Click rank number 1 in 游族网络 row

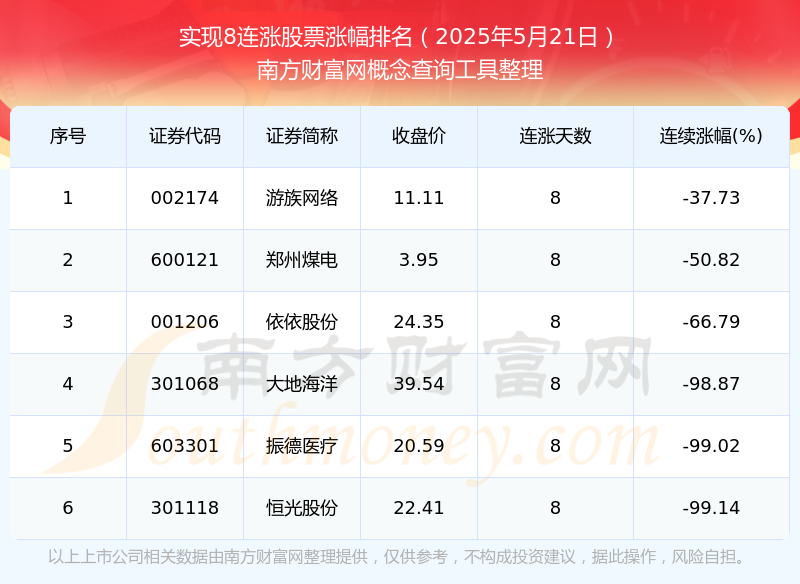pos(68,198)
